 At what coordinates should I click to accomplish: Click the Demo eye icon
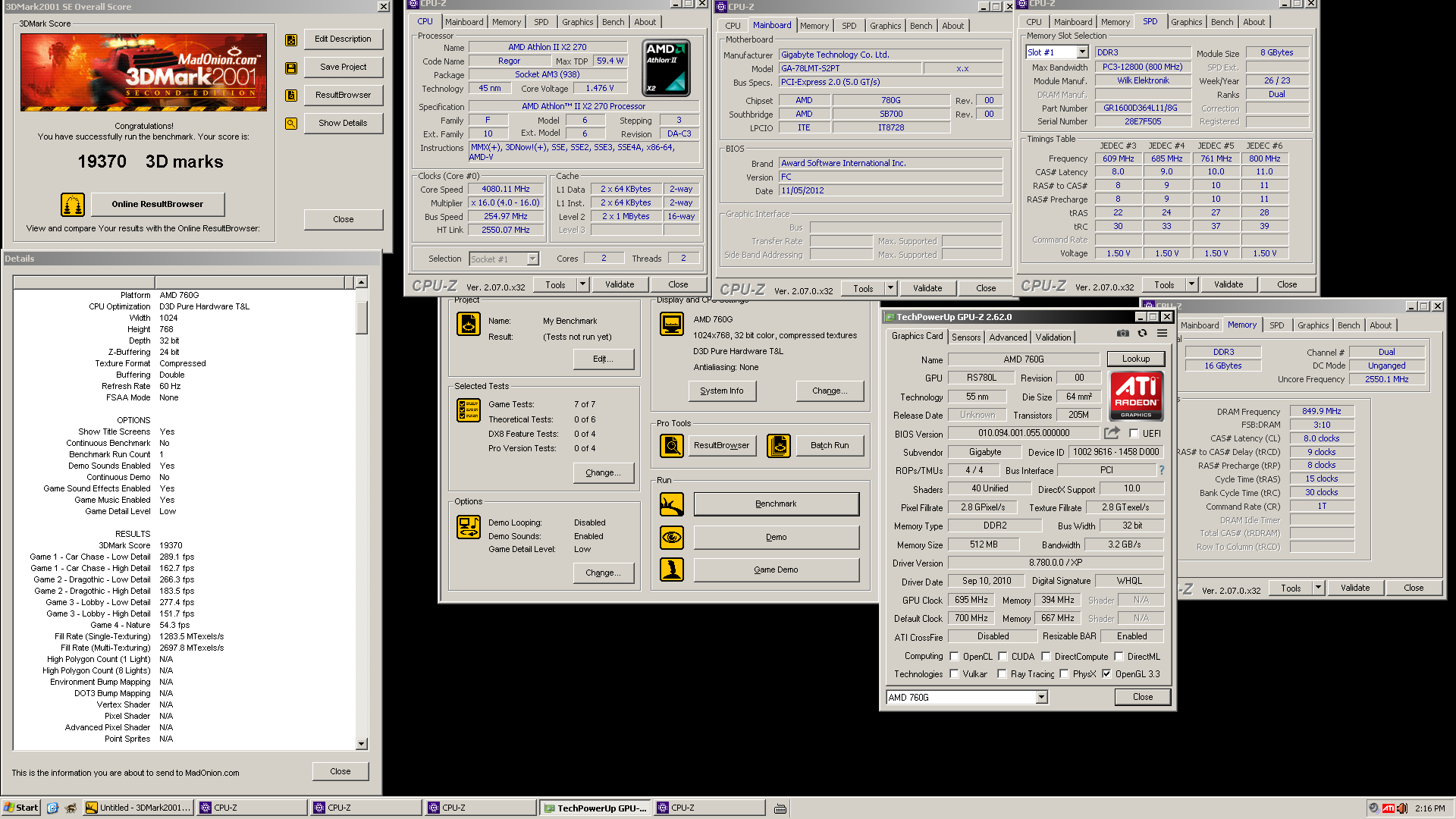(x=672, y=538)
